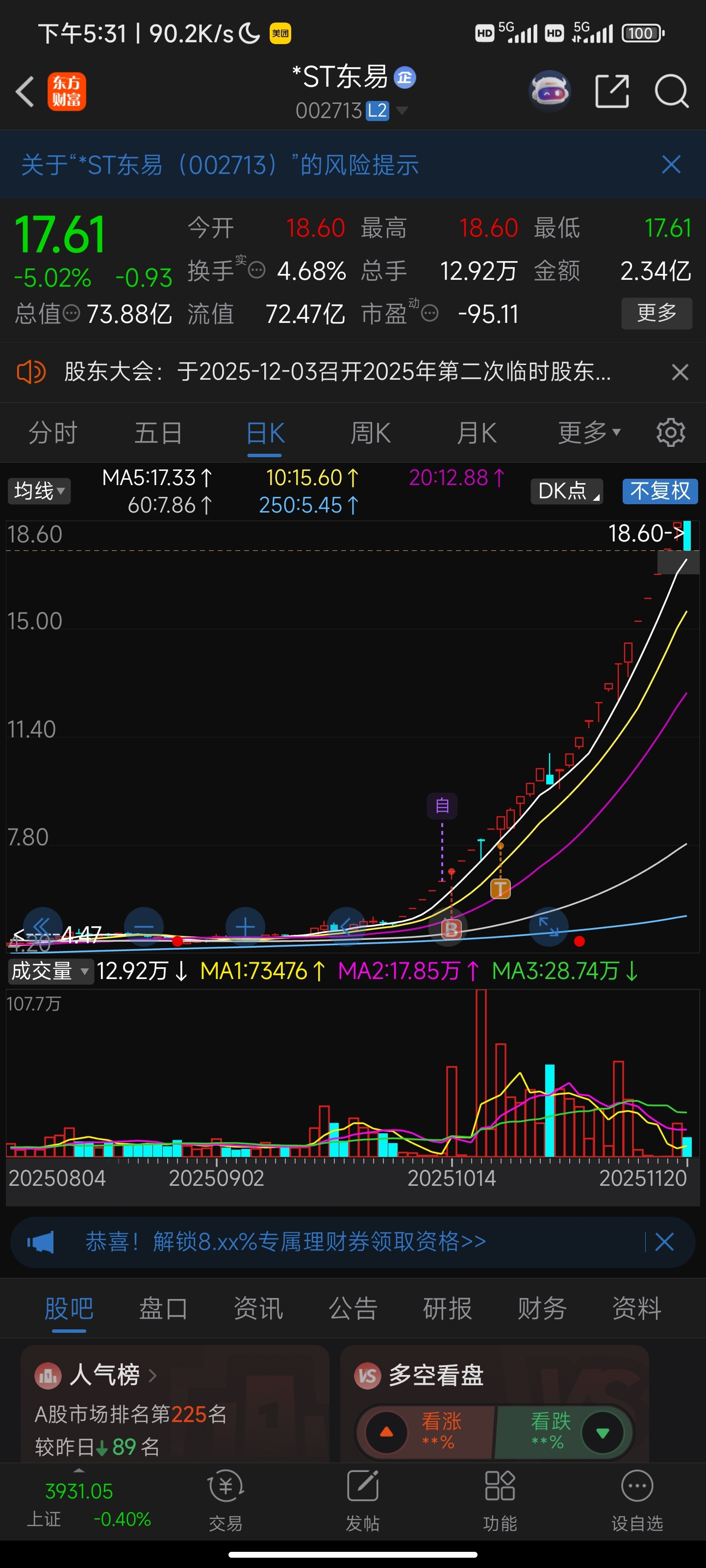Switch to 分时 chart tab
This screenshot has width=706, height=1568.
click(x=53, y=433)
